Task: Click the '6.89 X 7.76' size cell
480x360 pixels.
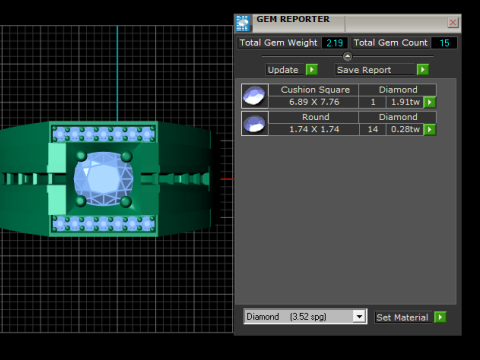Action: pos(314,102)
